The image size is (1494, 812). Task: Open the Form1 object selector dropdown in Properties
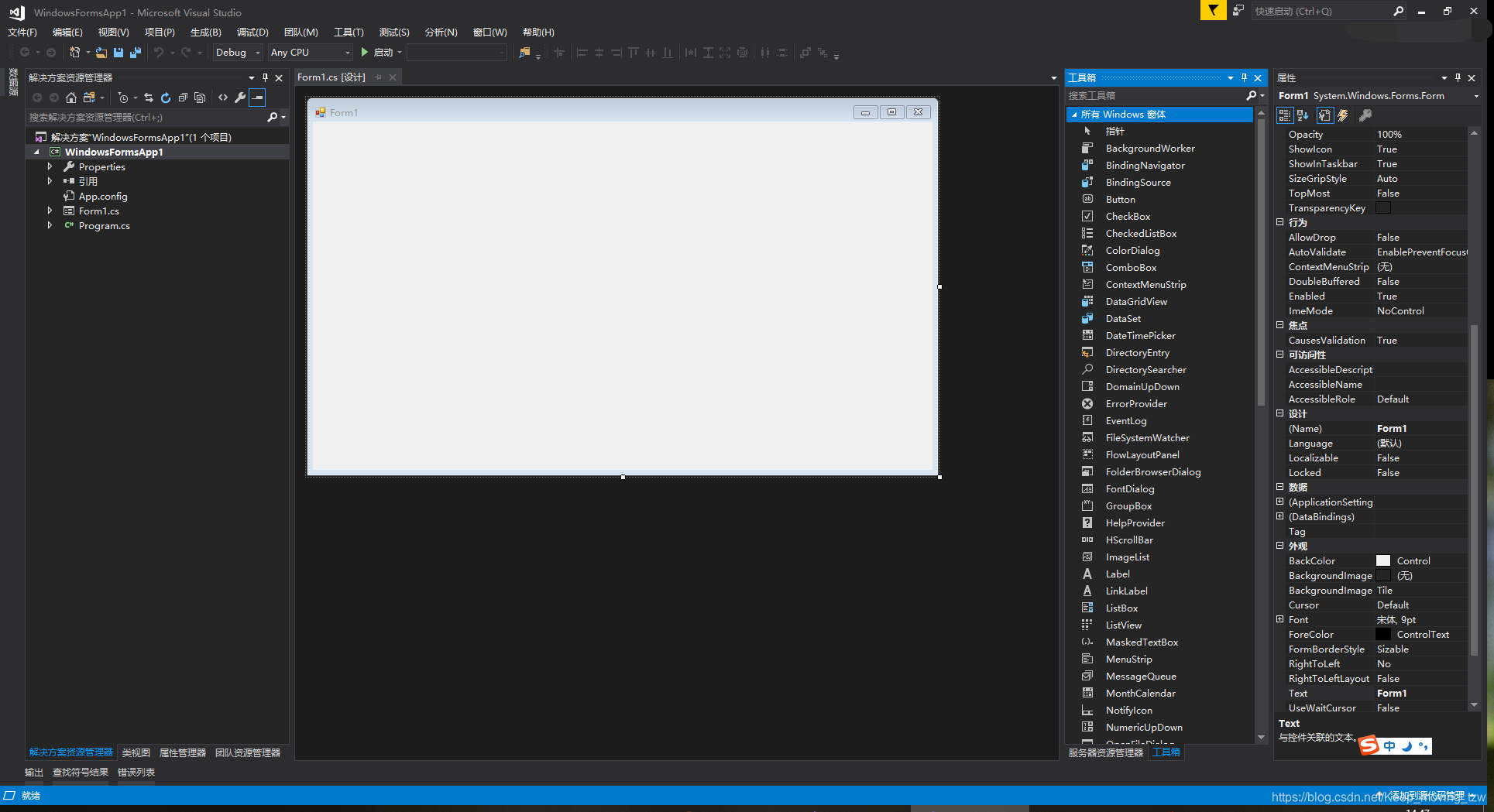(x=1475, y=96)
